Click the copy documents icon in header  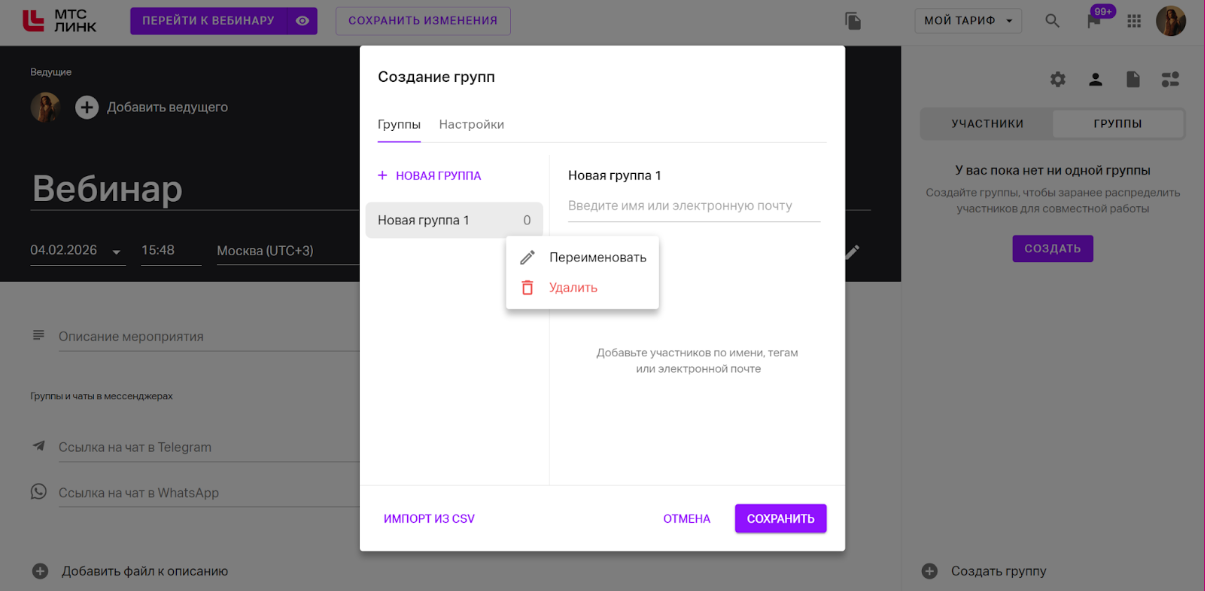click(x=853, y=21)
